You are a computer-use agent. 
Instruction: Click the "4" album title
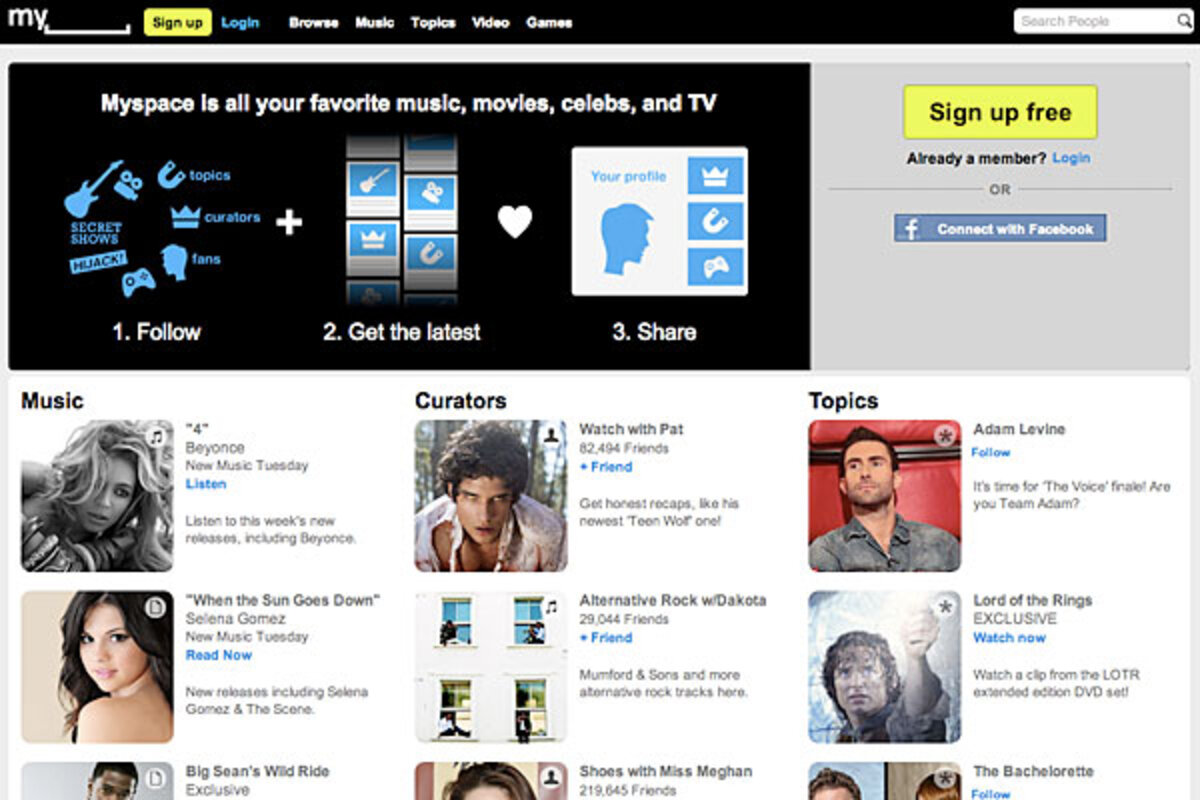coord(197,429)
